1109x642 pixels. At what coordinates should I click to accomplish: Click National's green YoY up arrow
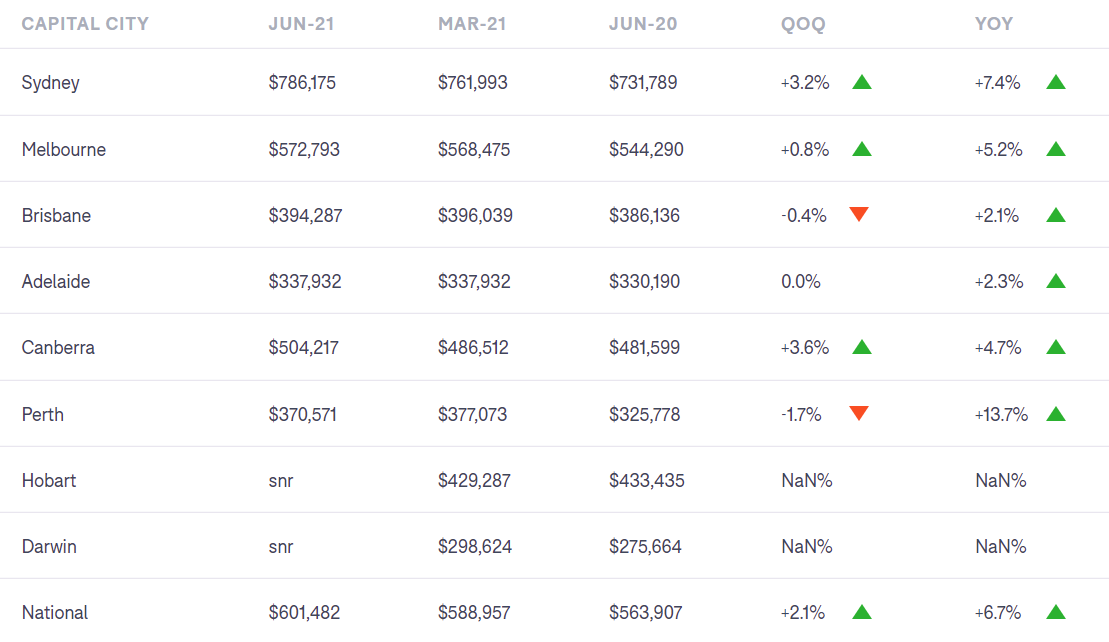pyautogui.click(x=1056, y=612)
